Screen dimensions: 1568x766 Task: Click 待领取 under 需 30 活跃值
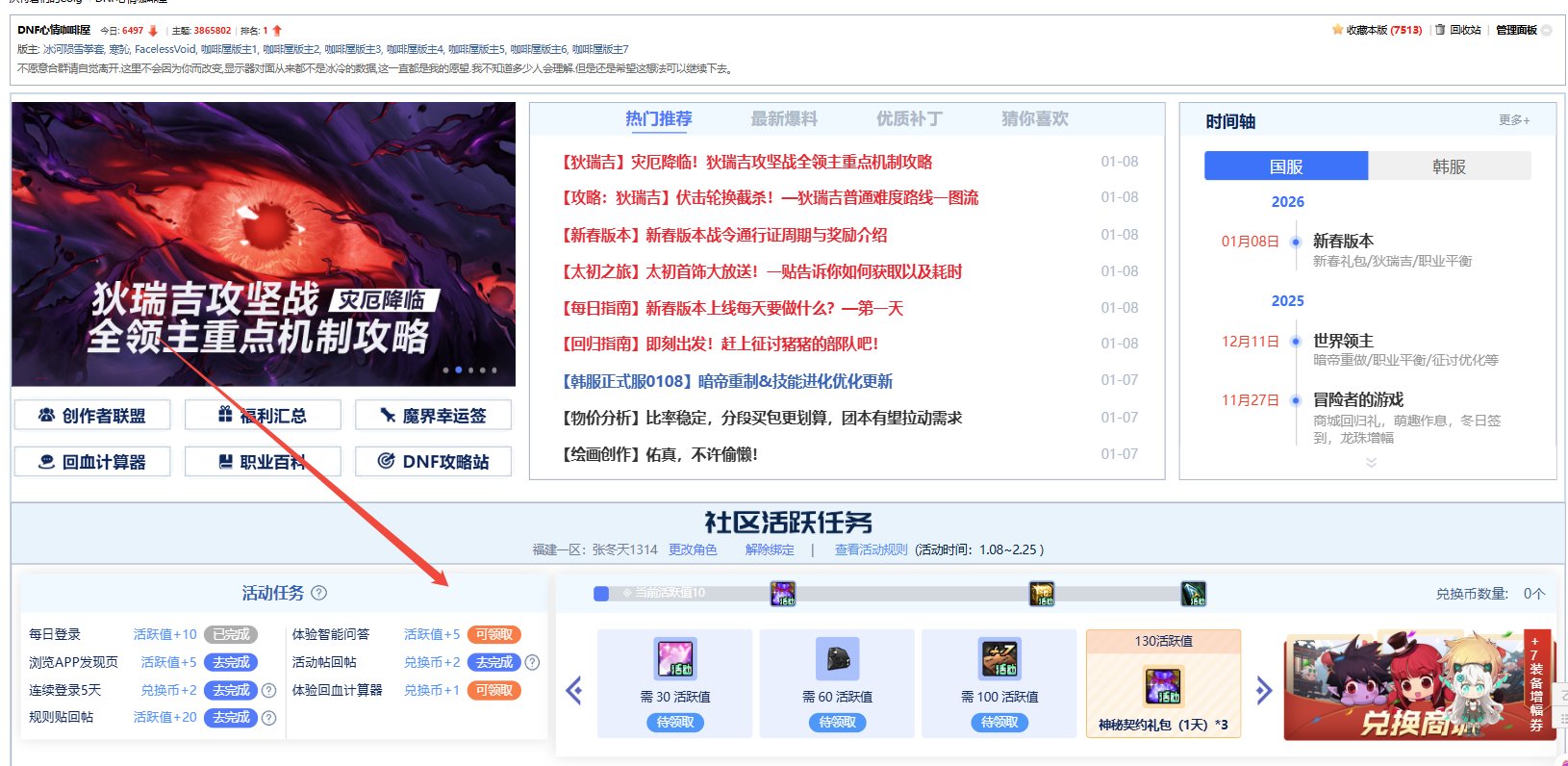tap(675, 722)
